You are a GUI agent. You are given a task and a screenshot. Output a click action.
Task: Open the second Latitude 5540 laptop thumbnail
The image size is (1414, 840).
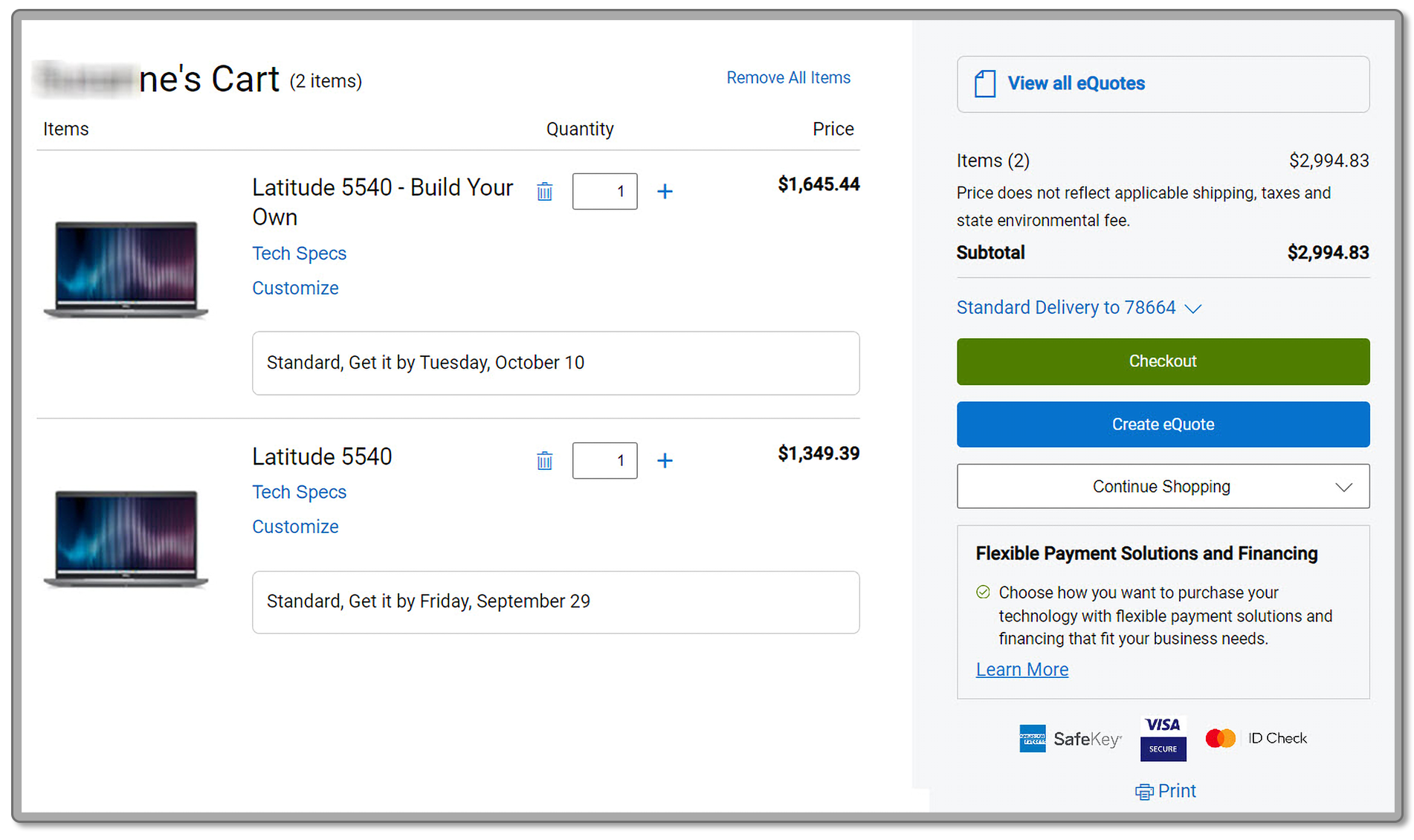pyautogui.click(x=126, y=539)
